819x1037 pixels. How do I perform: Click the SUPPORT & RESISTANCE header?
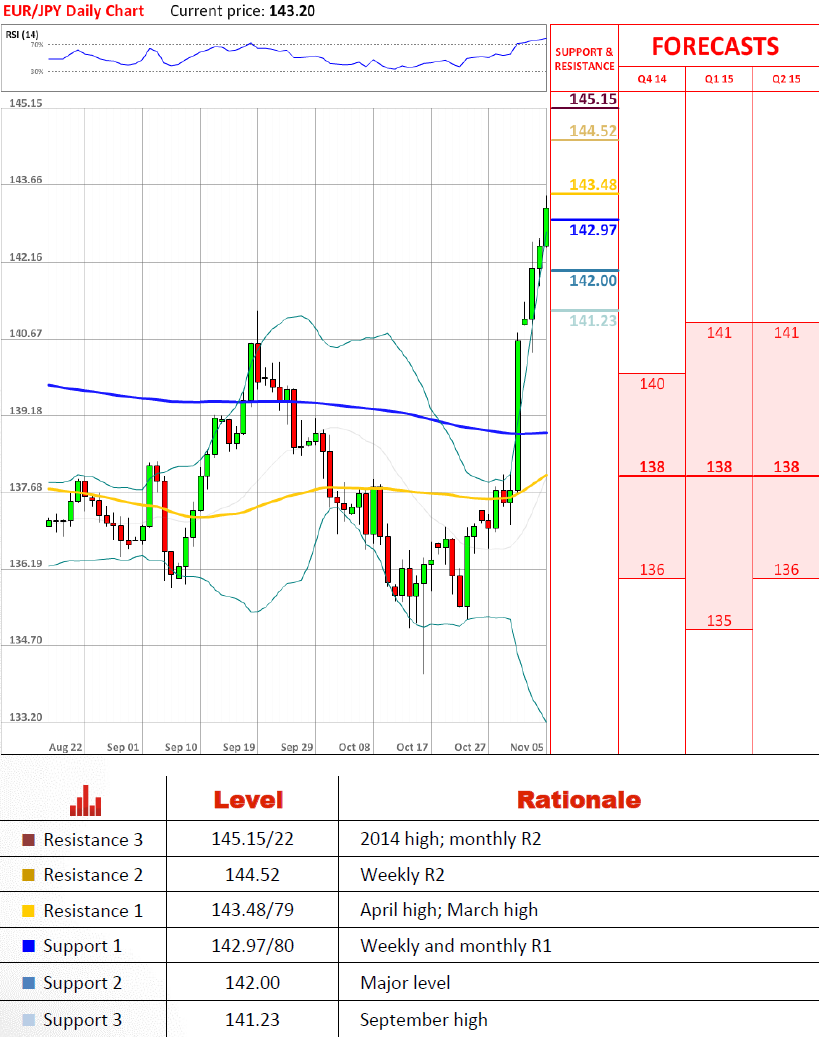click(584, 59)
